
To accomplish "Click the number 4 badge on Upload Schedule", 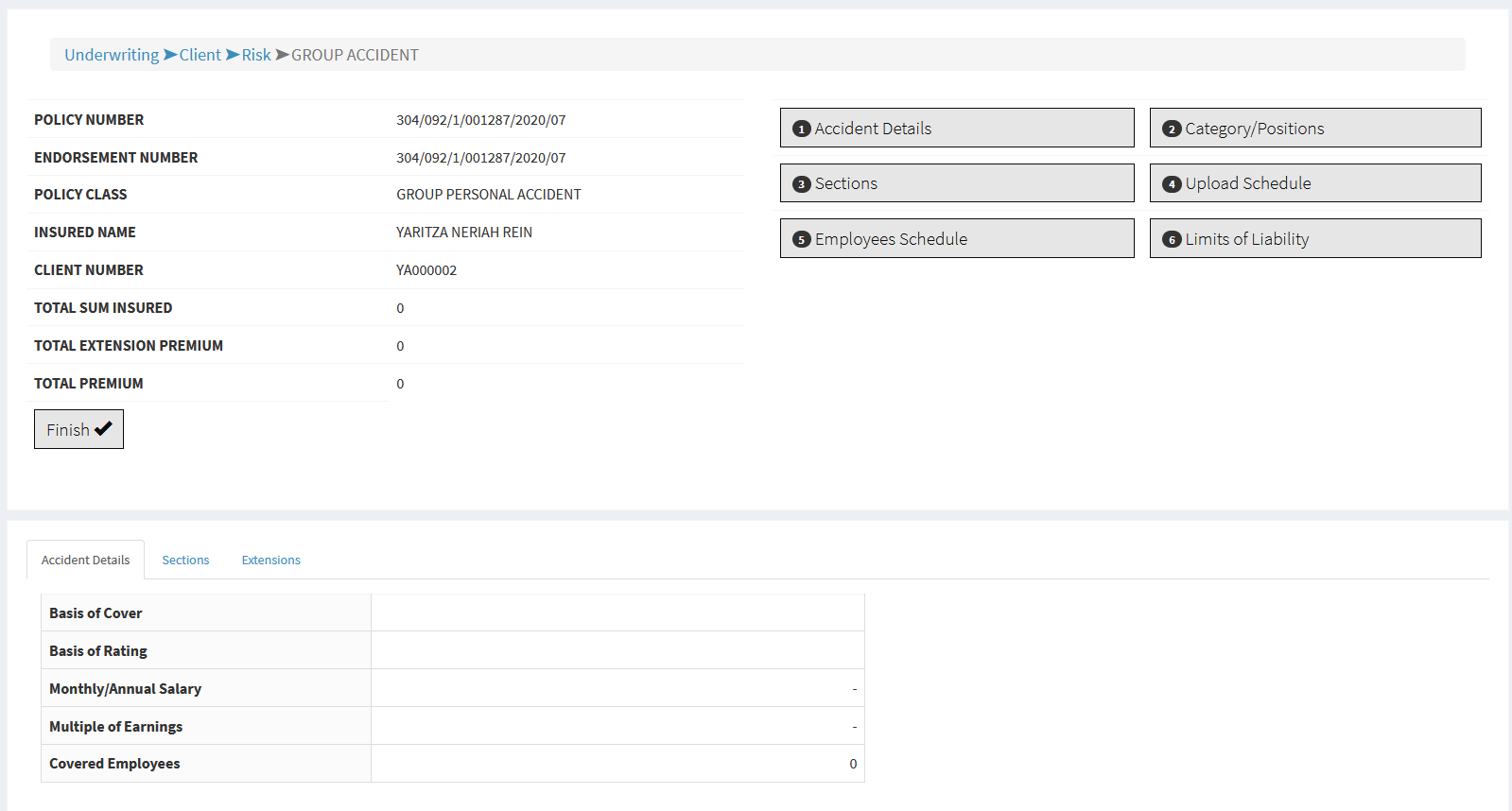I will click(1172, 184).
